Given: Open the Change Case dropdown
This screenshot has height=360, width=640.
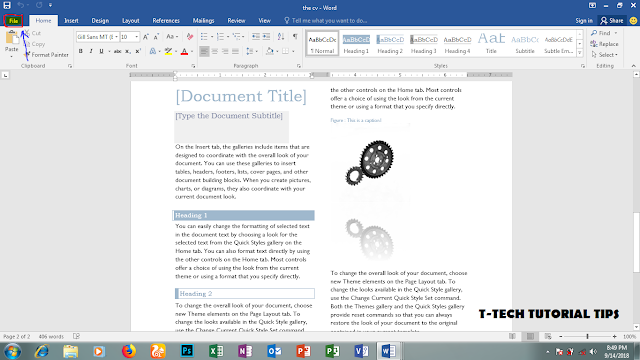Looking at the screenshot, I should (x=172, y=37).
